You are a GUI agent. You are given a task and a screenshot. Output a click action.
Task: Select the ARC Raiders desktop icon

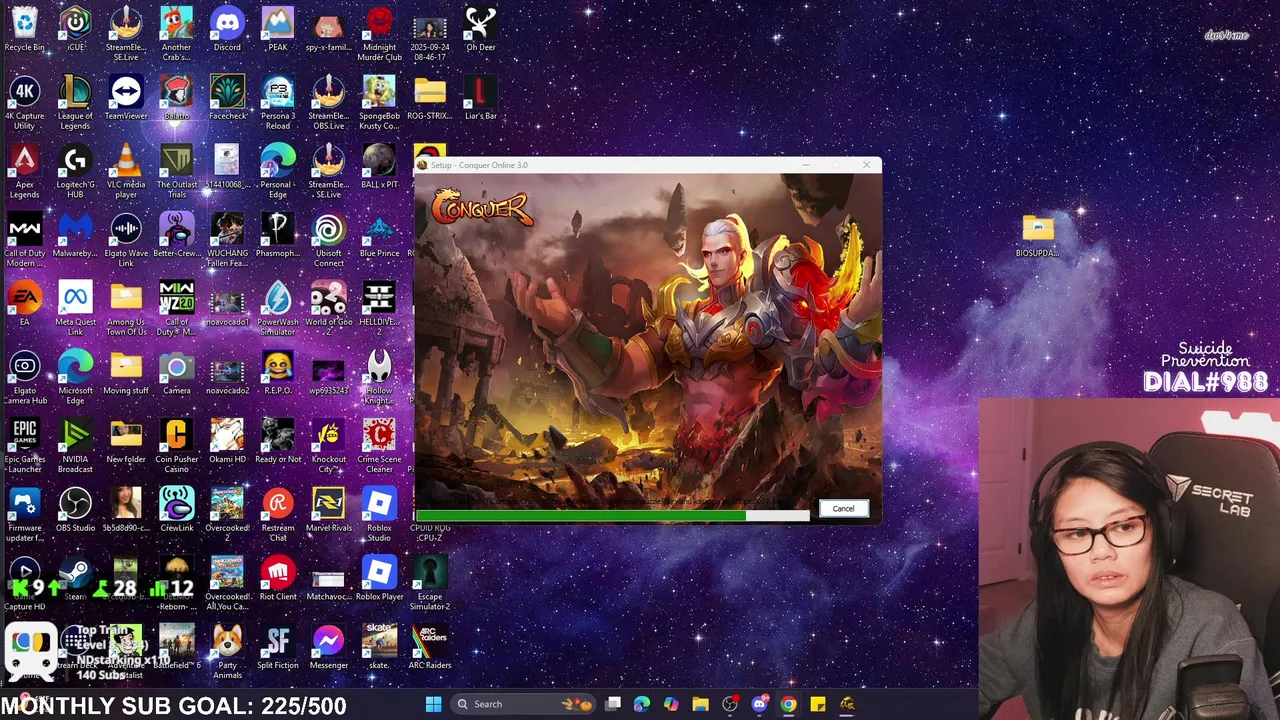[x=430, y=647]
